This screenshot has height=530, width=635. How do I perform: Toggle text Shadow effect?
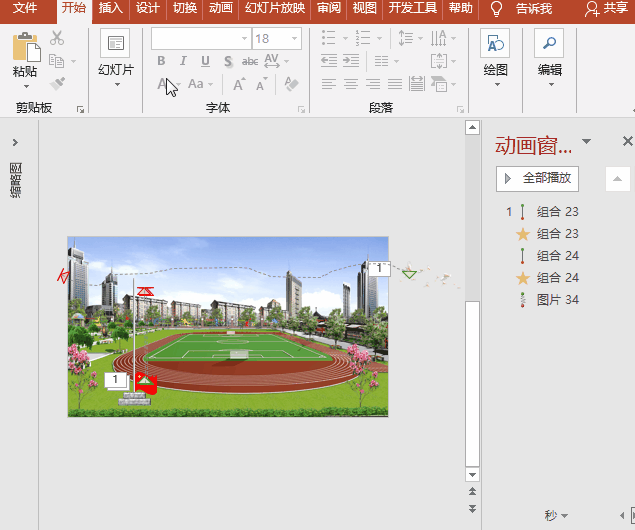(228, 61)
